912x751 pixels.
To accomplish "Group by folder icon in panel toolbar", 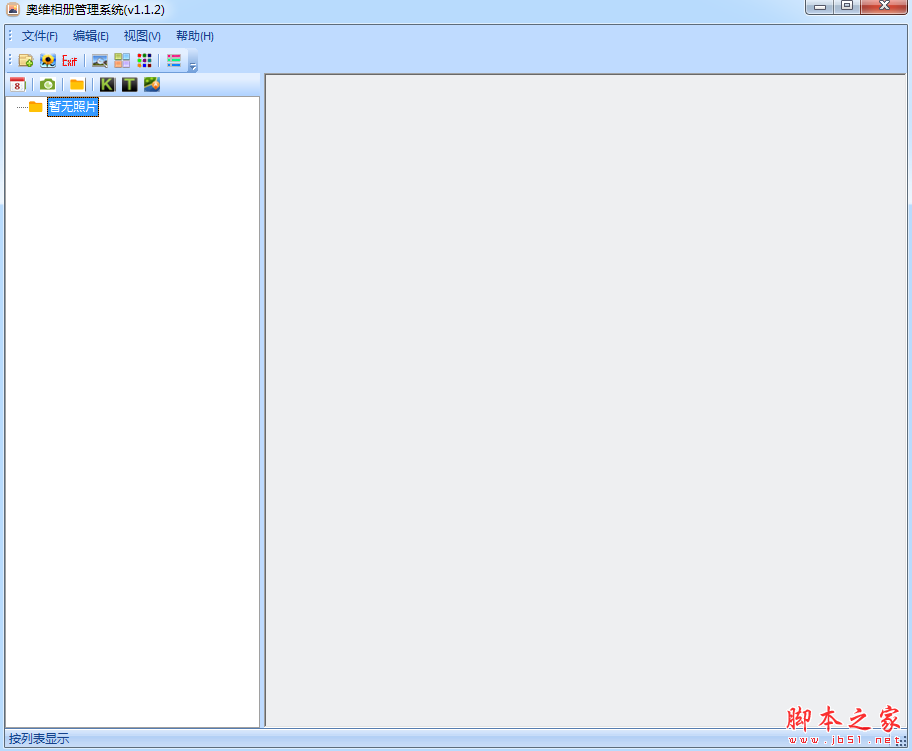I will pyautogui.click(x=77, y=85).
